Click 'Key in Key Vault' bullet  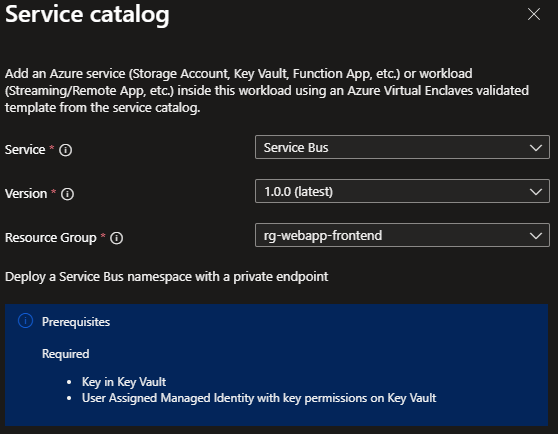[124, 382]
